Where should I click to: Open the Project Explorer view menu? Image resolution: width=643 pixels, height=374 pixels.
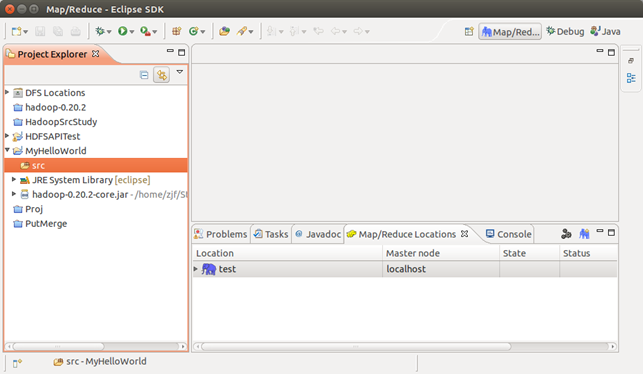click(180, 72)
